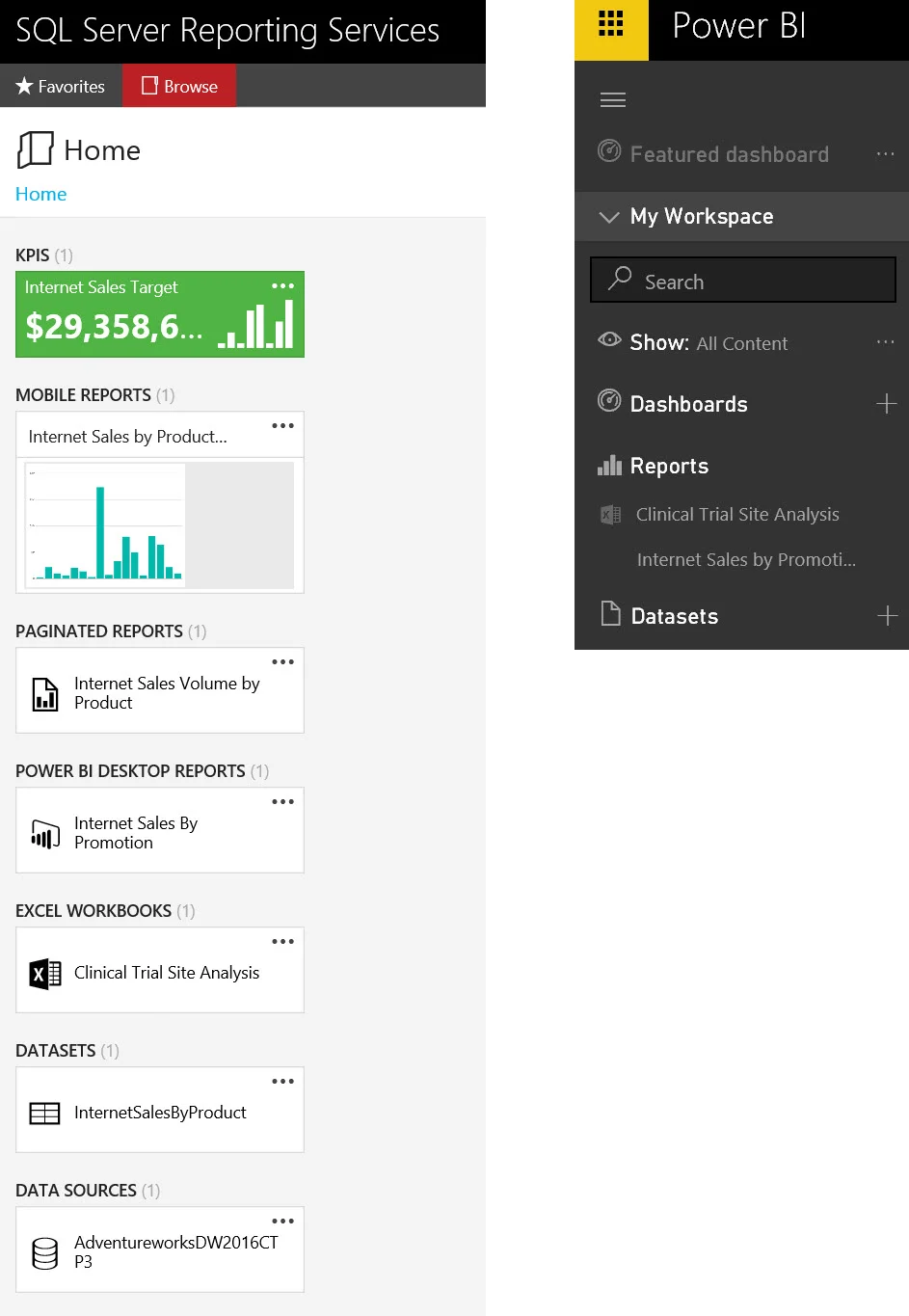
Task: Click the Home breadcrumb link
Action: (40, 194)
